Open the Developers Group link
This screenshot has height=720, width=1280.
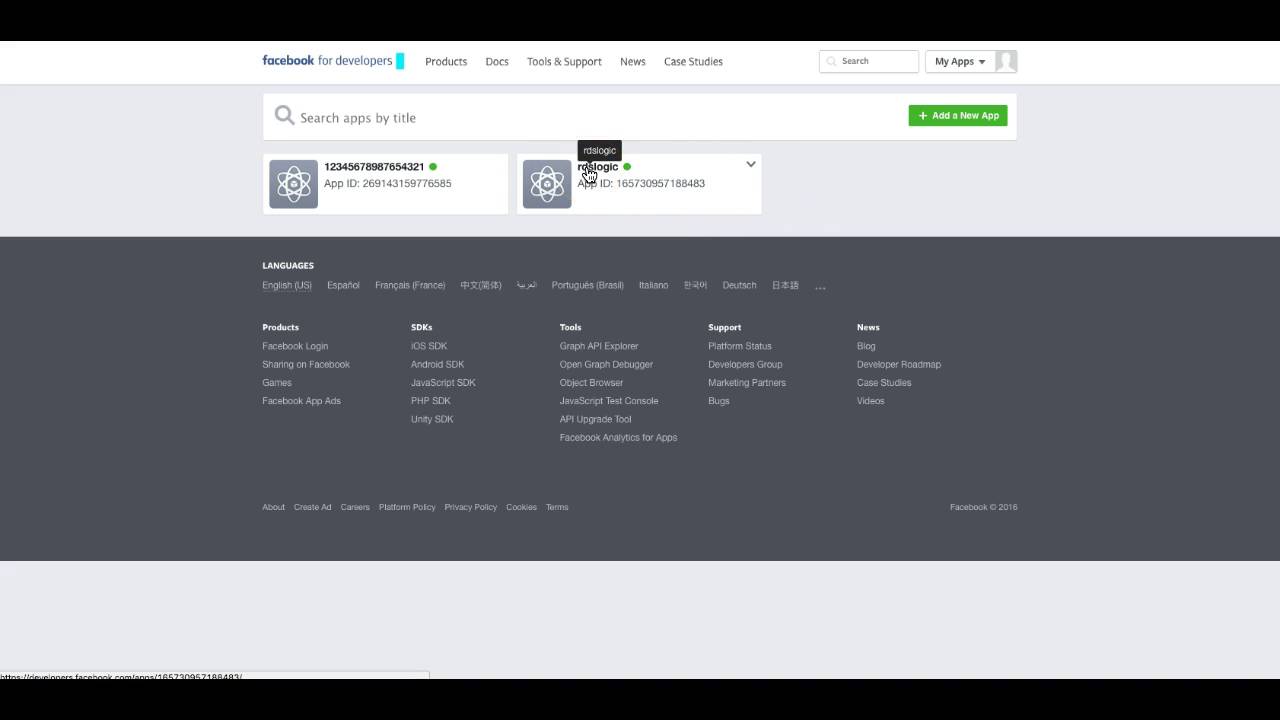(x=745, y=364)
